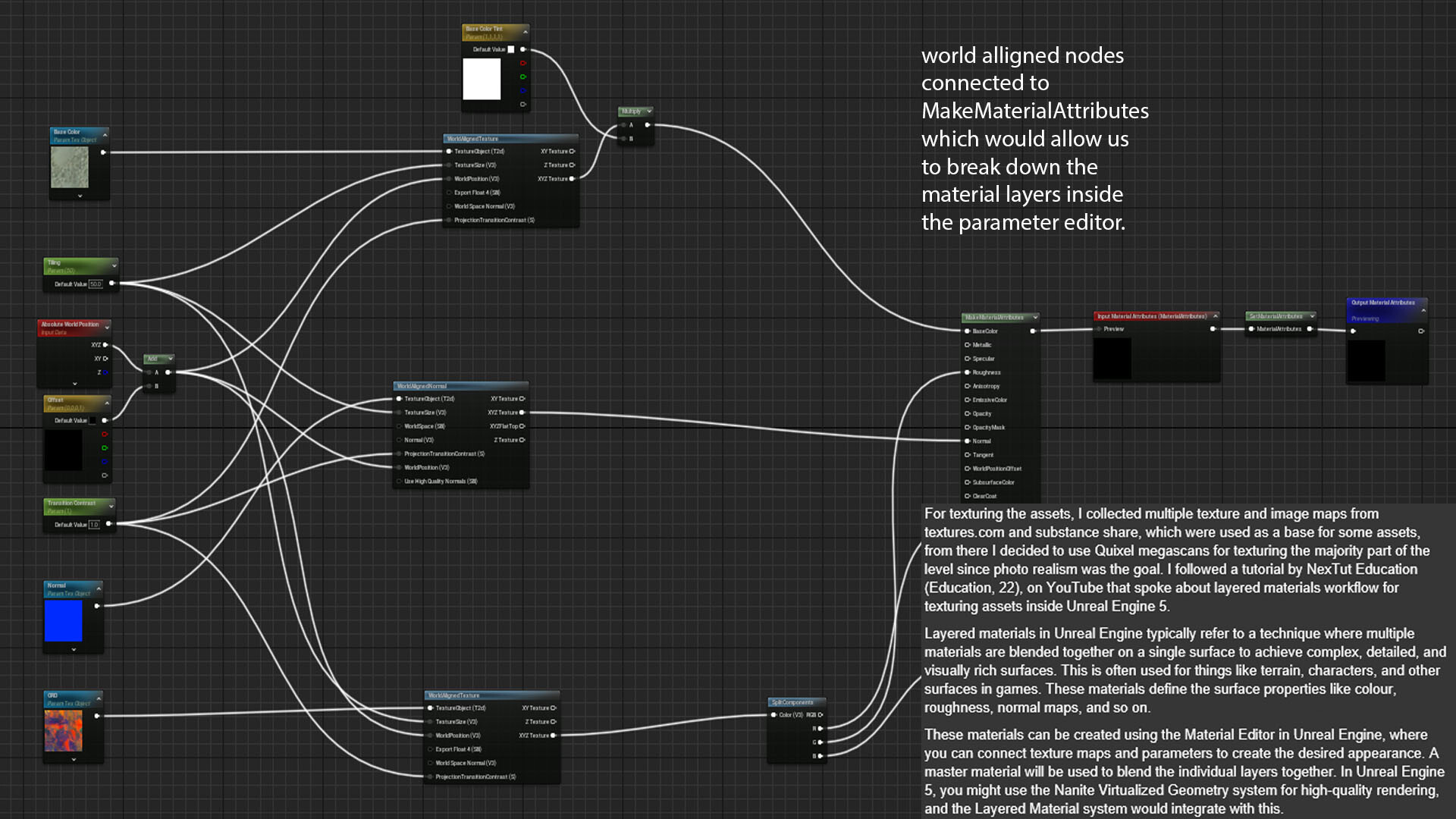The image size is (1456, 819).
Task: Click the Tangent input pin
Action: click(x=968, y=455)
